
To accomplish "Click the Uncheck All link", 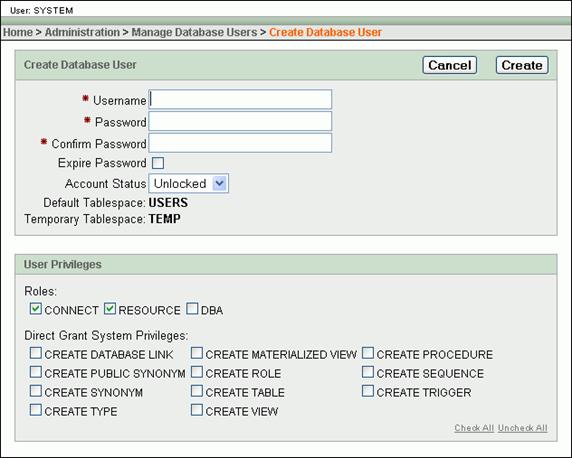I will (x=522, y=428).
